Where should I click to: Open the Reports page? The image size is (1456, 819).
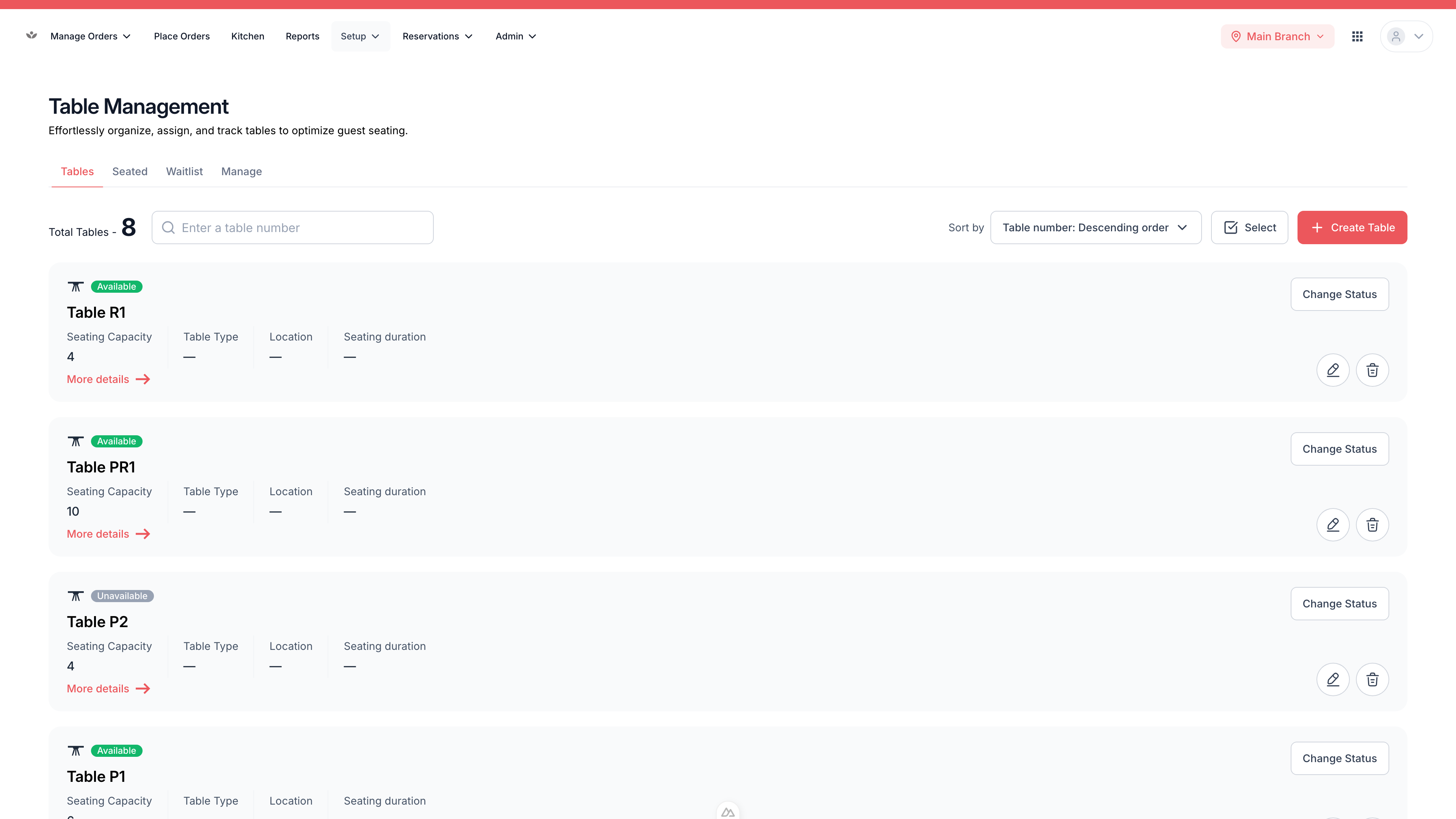pos(303,36)
